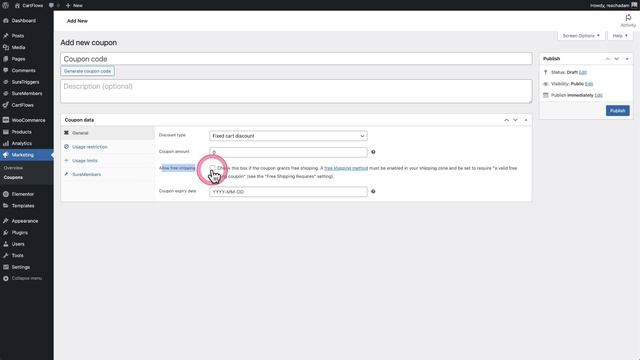Open Appearance sidebar item
This screenshot has height=360, width=640.
pyautogui.click(x=24, y=221)
